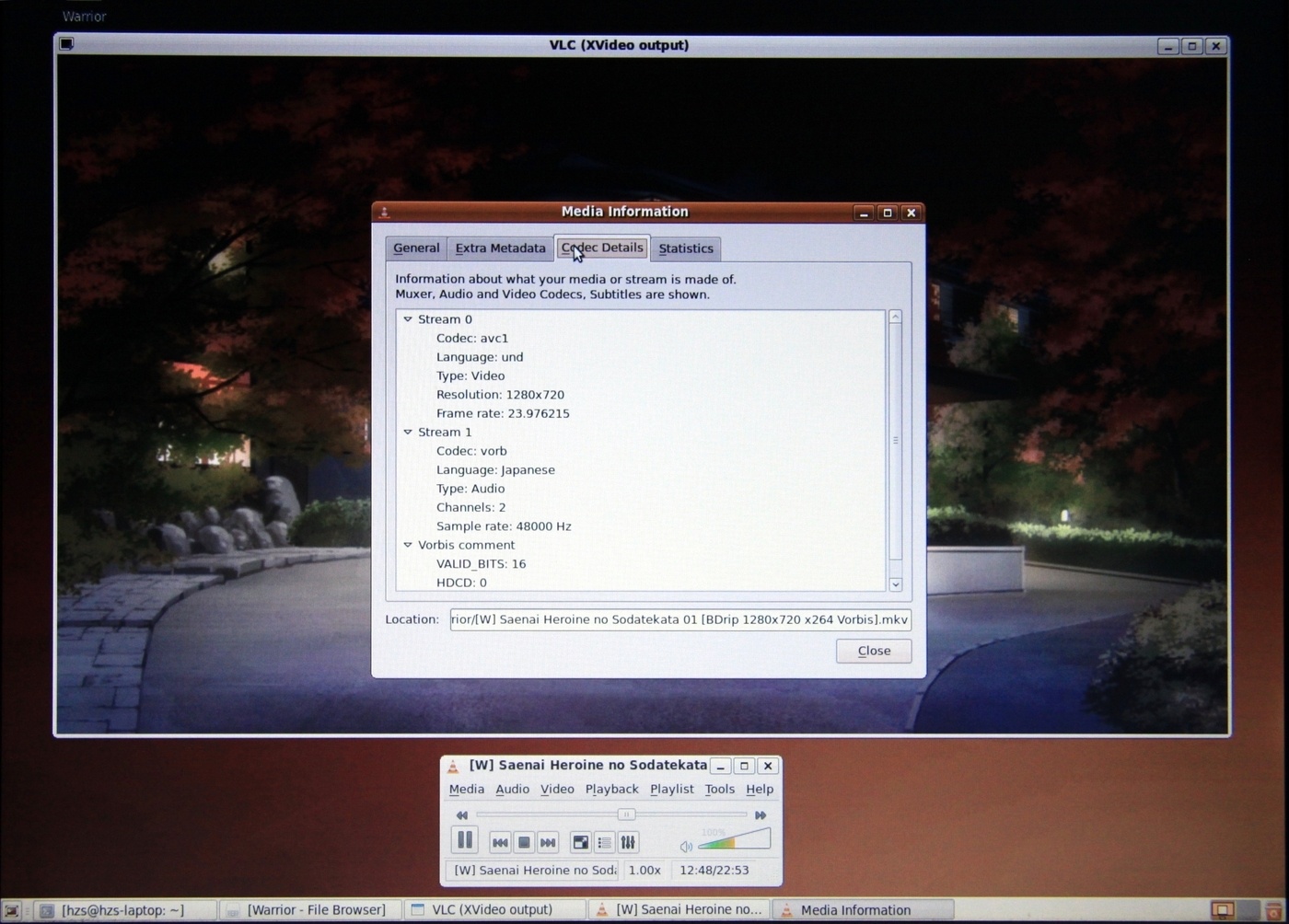Select the 'VALID_BITS: 16' row
The image size is (1289, 924).
(481, 563)
